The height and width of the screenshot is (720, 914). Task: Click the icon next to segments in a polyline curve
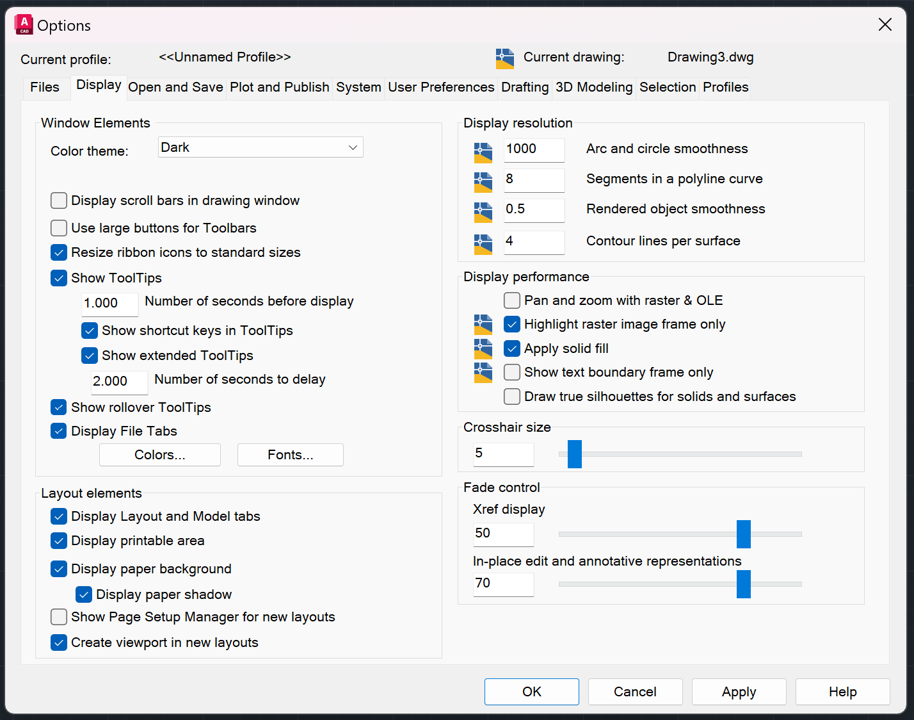tap(482, 180)
